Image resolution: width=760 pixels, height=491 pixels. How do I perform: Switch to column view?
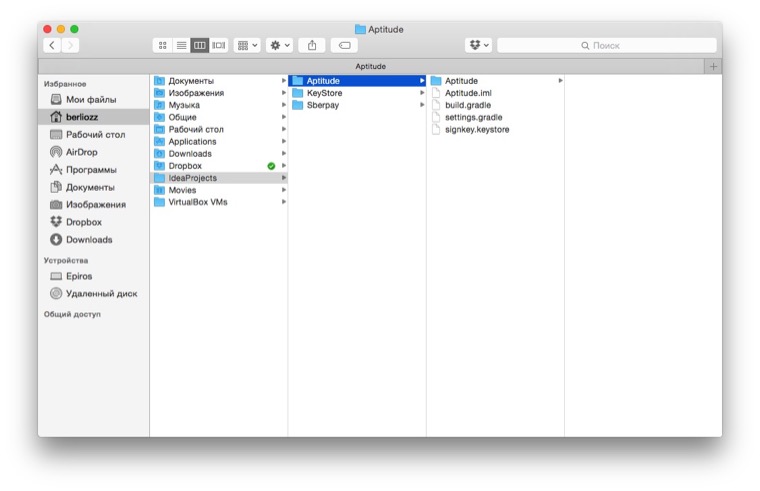[x=200, y=45]
